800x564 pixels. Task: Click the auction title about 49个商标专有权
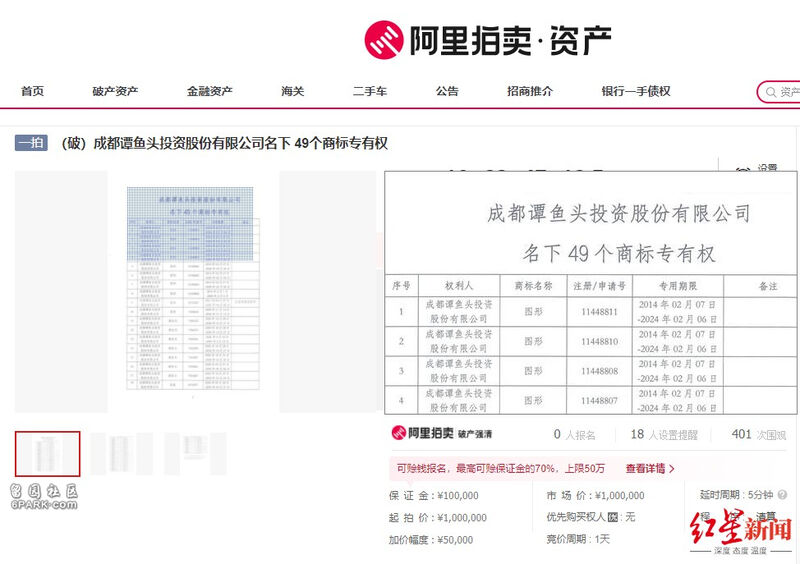click(224, 143)
